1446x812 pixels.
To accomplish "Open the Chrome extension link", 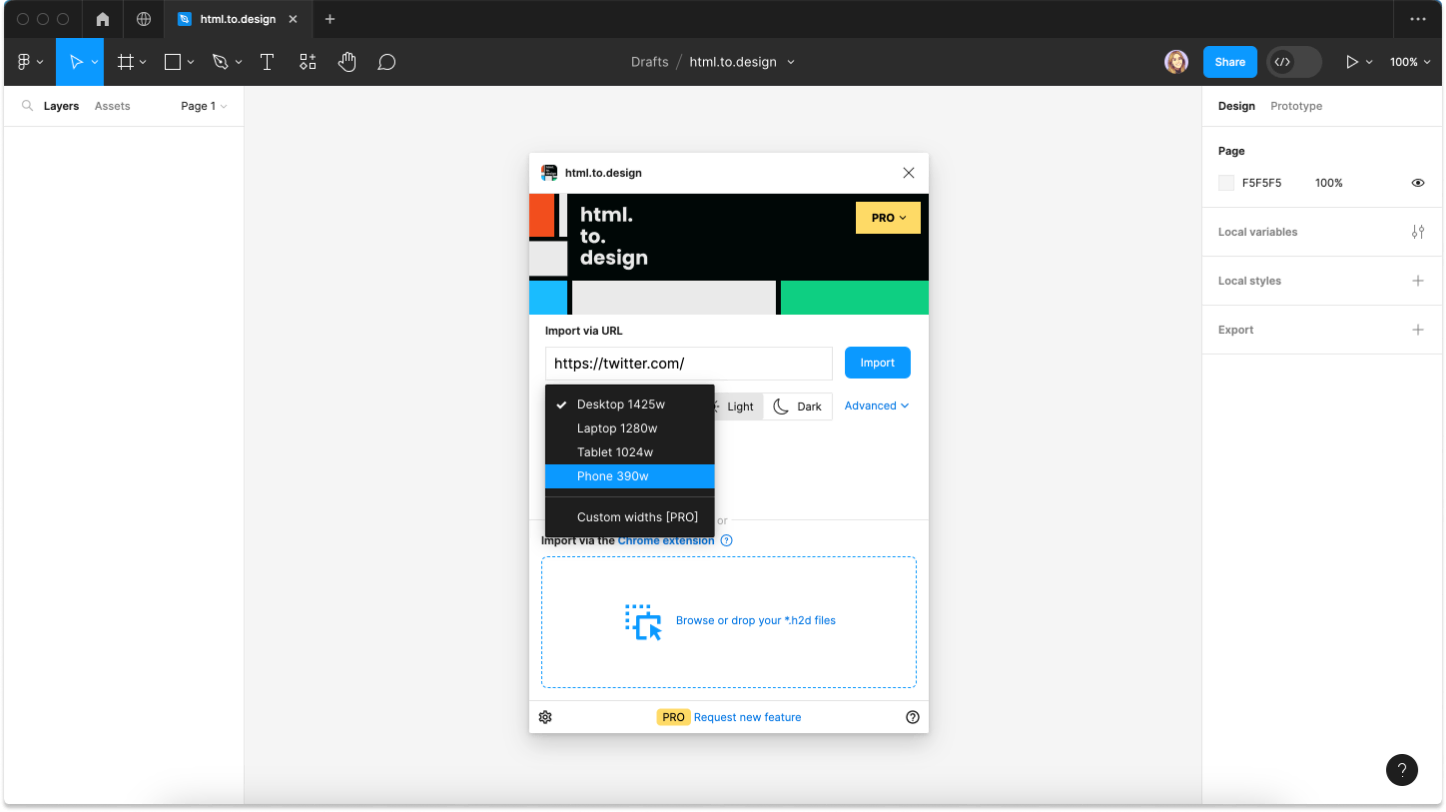I will tap(666, 541).
